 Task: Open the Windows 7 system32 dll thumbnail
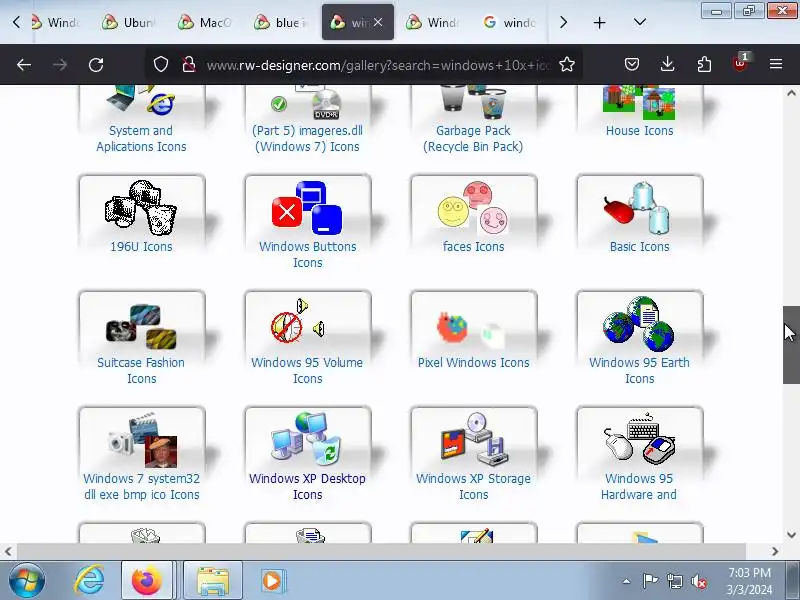(x=141, y=439)
